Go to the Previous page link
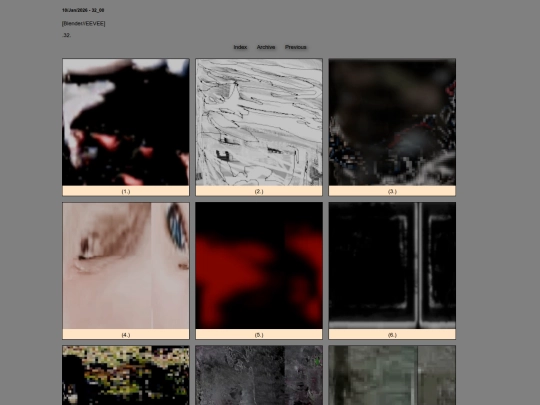Viewport: 540px width, 405px height. [295, 47]
